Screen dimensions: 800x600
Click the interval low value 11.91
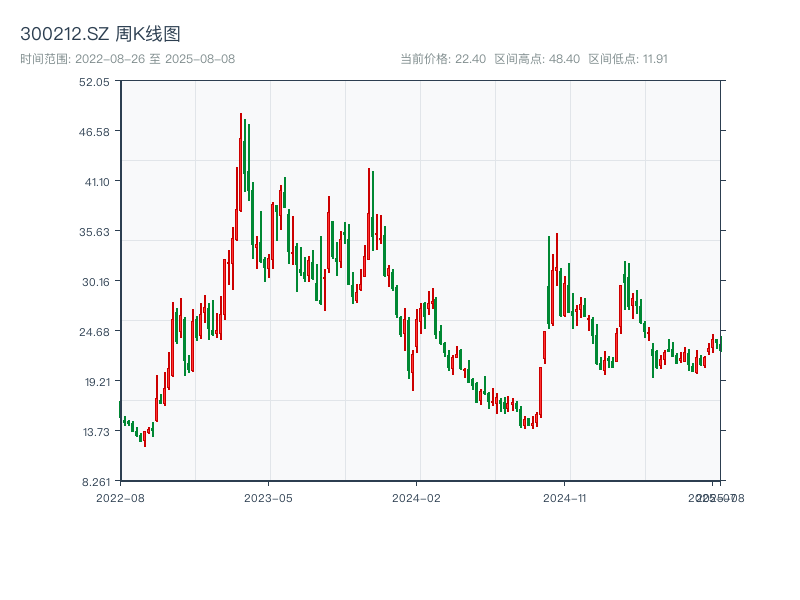click(656, 58)
